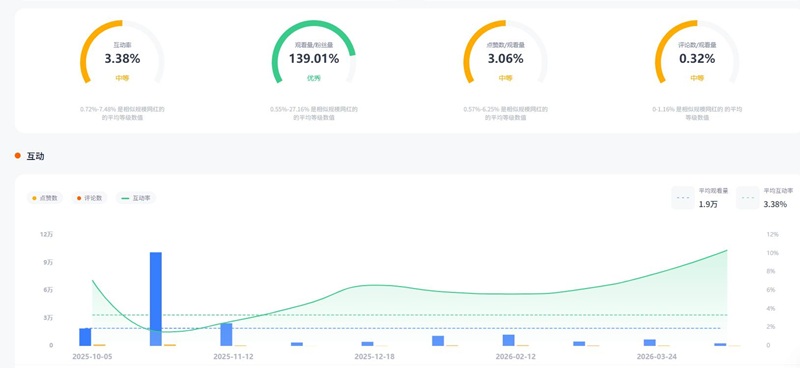
Task: Select the 3.06% gauge value
Action: click(x=506, y=59)
